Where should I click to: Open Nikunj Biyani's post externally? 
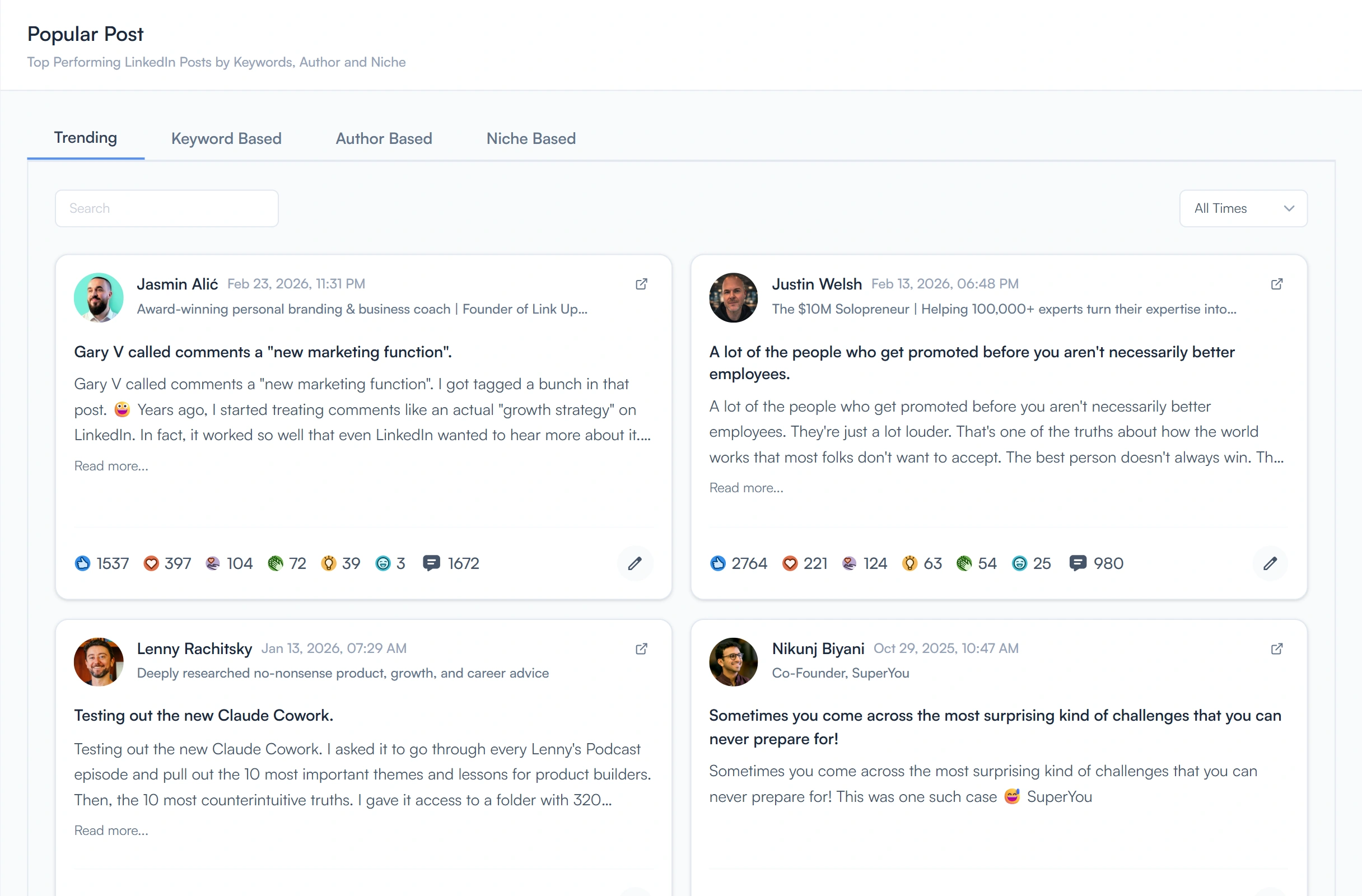1277,649
